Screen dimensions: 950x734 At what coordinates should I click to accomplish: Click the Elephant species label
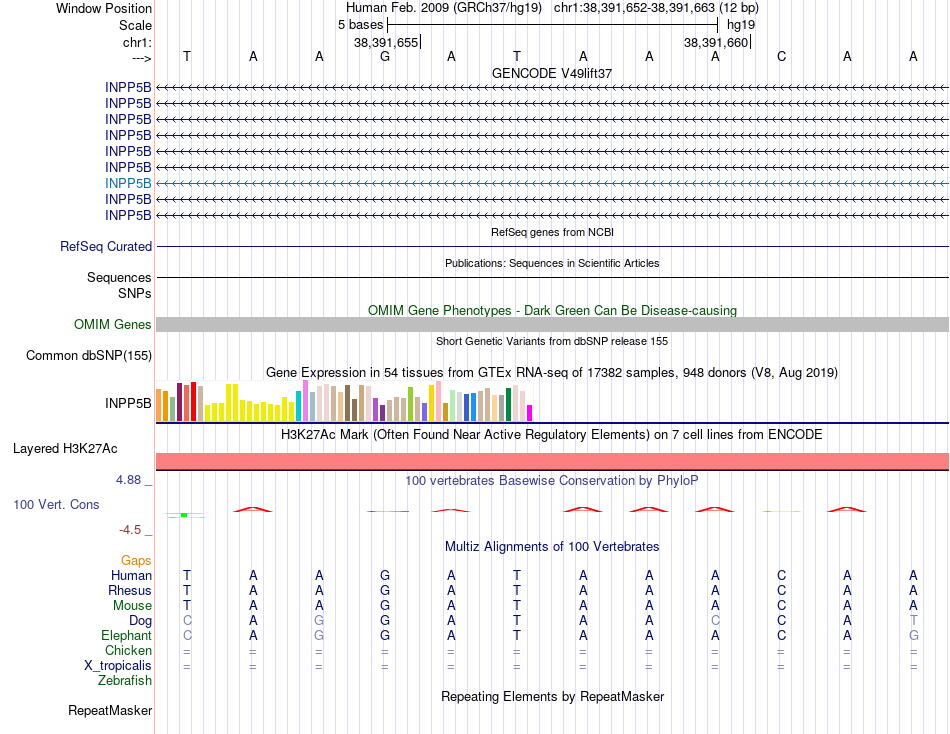click(x=127, y=635)
